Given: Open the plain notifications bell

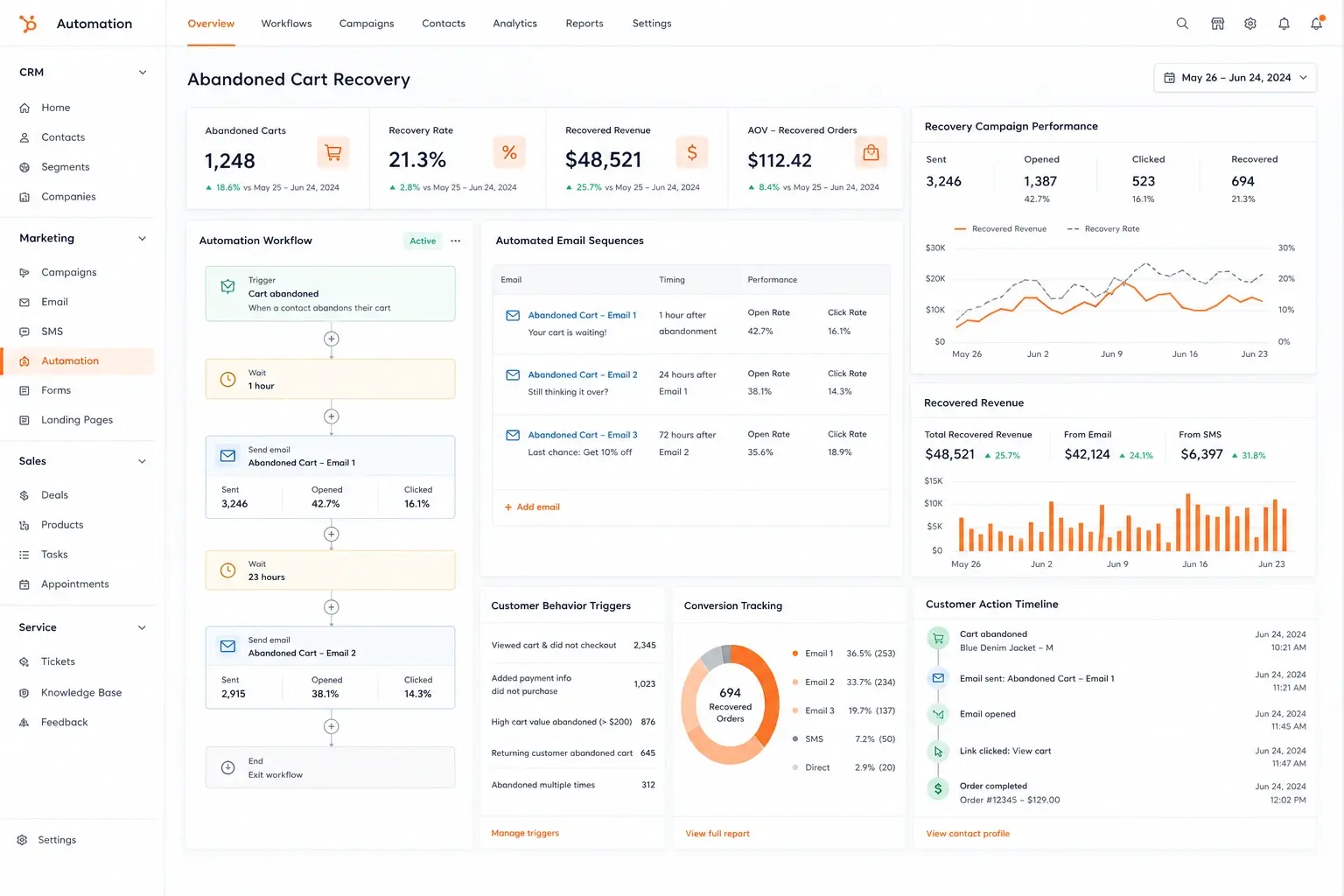Looking at the screenshot, I should click(x=1284, y=24).
